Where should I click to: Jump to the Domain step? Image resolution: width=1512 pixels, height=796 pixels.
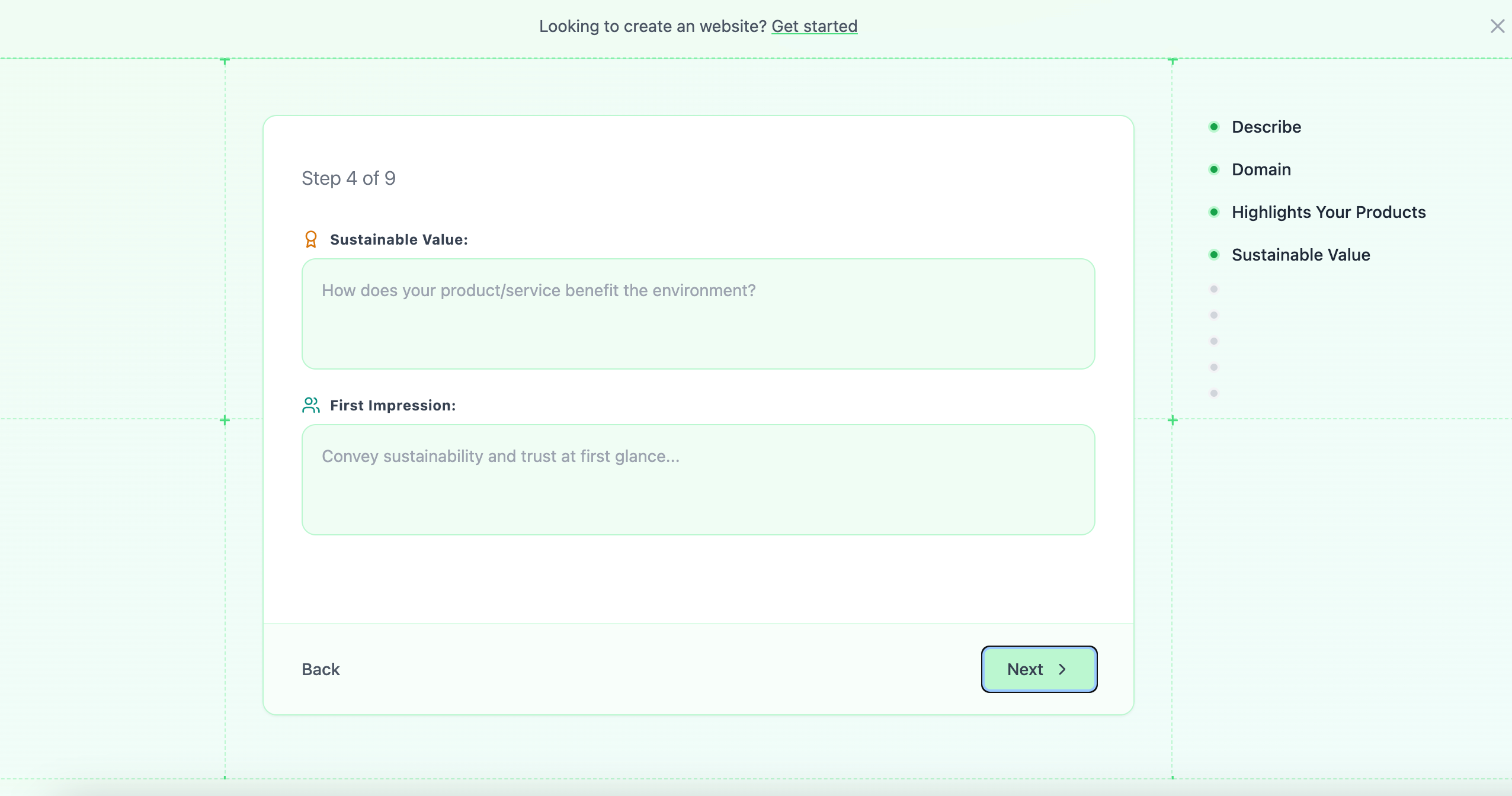coord(1261,169)
